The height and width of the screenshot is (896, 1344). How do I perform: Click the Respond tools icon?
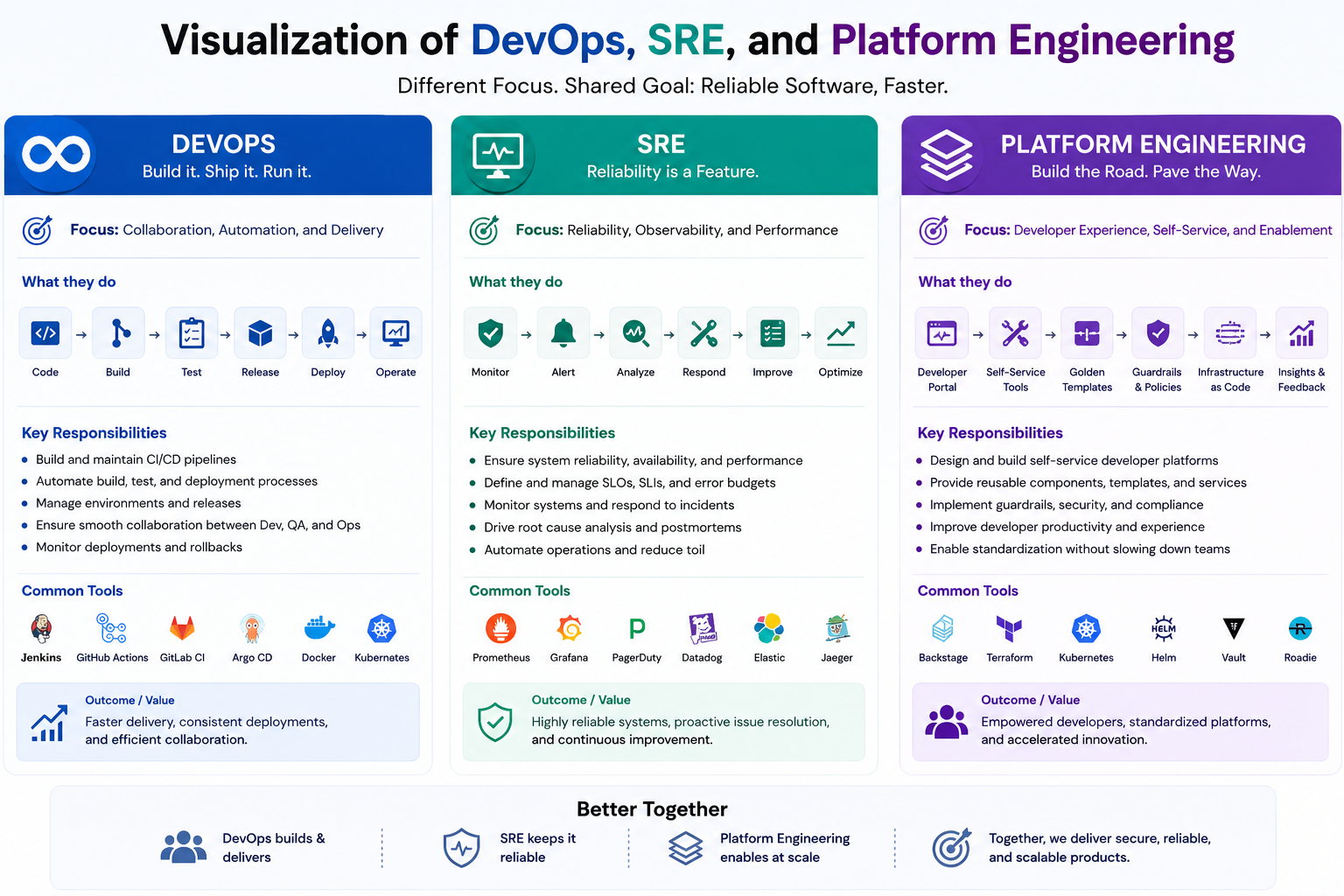click(x=703, y=332)
